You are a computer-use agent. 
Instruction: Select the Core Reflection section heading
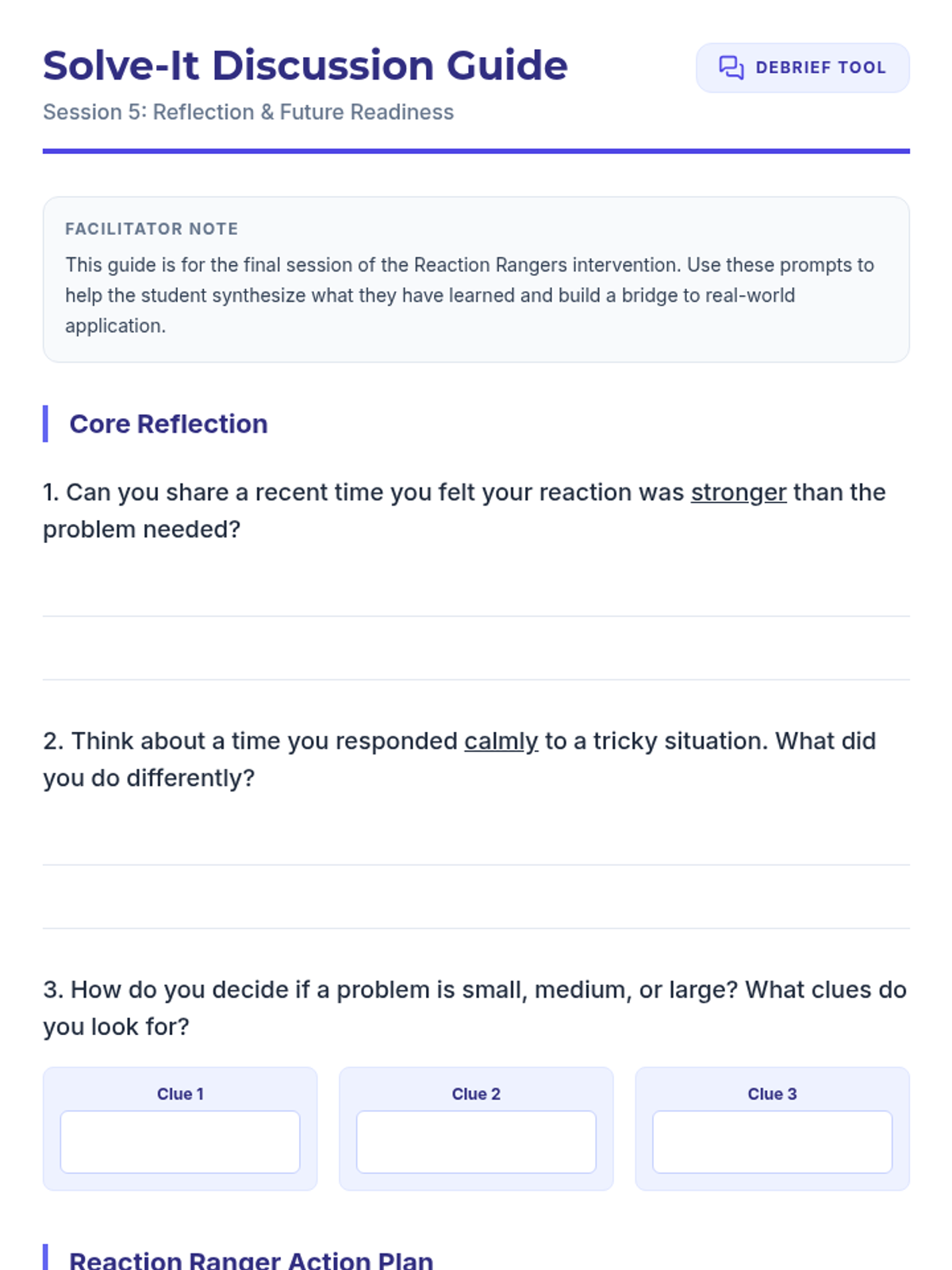click(x=168, y=424)
